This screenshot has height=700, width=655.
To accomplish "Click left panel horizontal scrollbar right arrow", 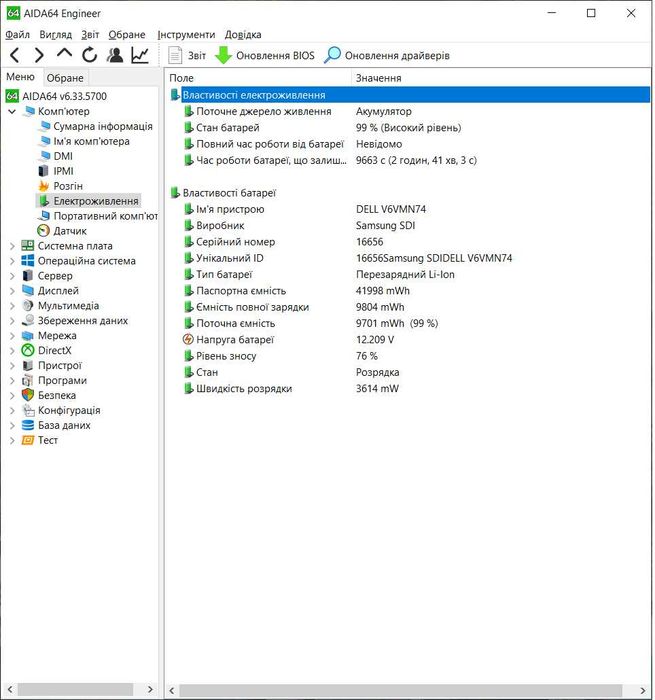I will tap(150, 689).
